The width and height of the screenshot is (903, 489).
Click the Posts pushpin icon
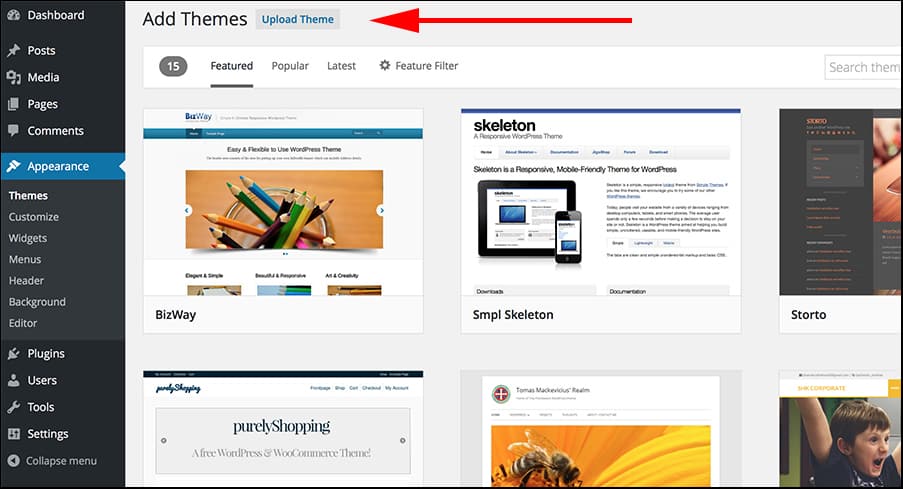[14, 51]
